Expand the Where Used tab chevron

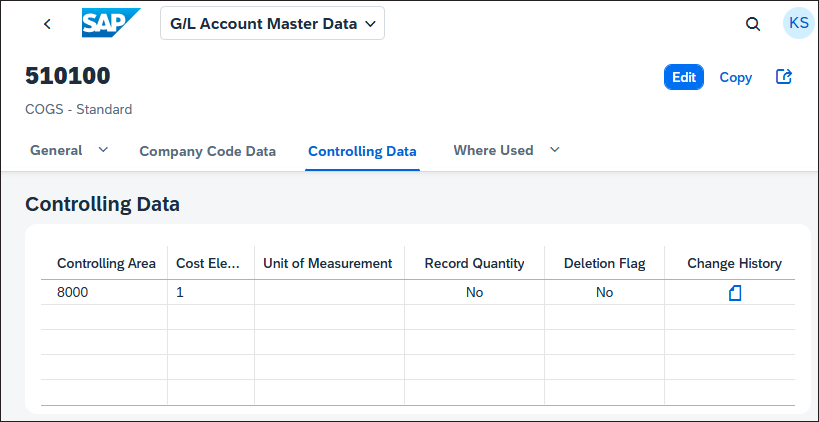[555, 150]
